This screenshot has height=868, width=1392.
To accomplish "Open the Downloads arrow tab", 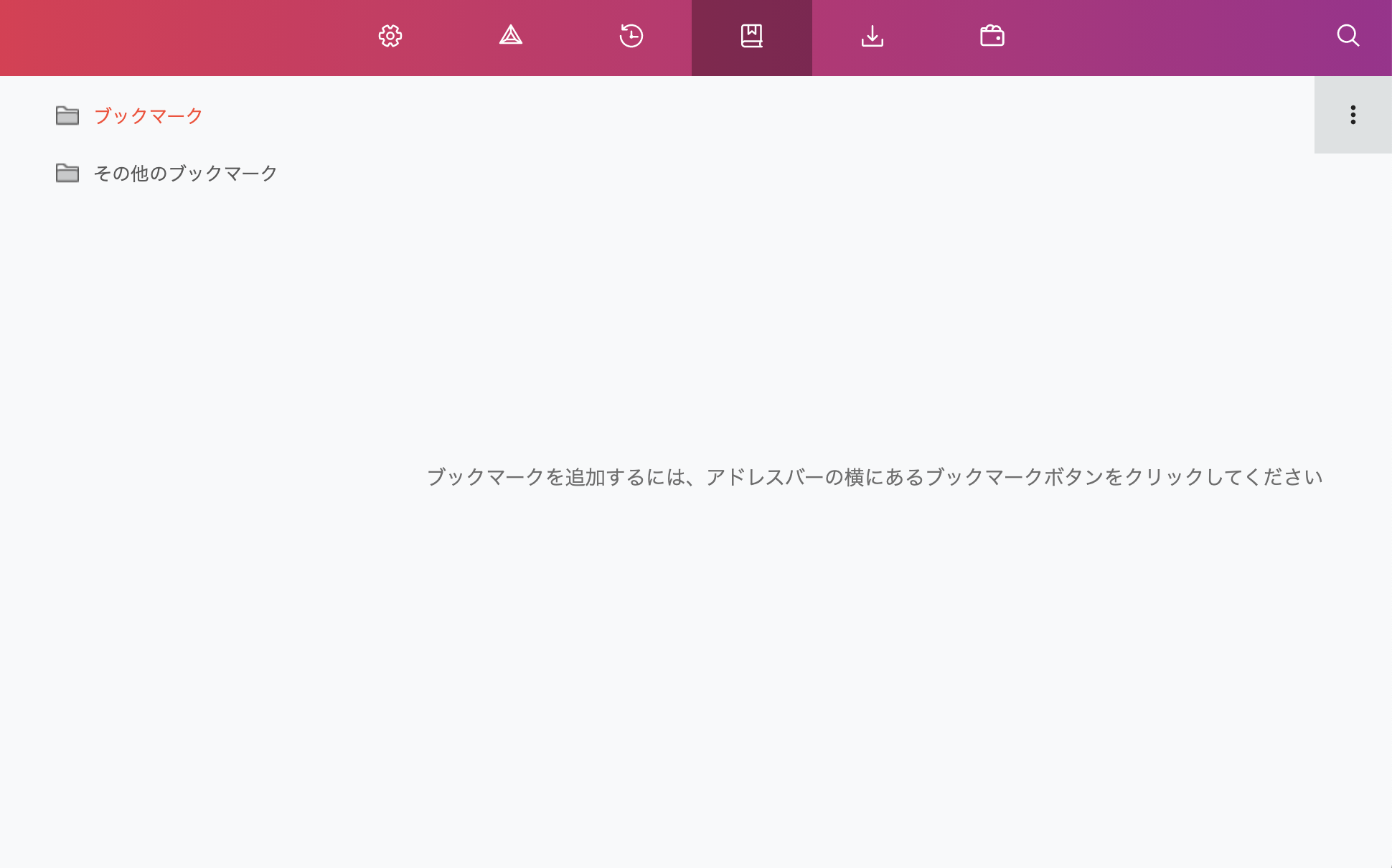I will point(873,36).
